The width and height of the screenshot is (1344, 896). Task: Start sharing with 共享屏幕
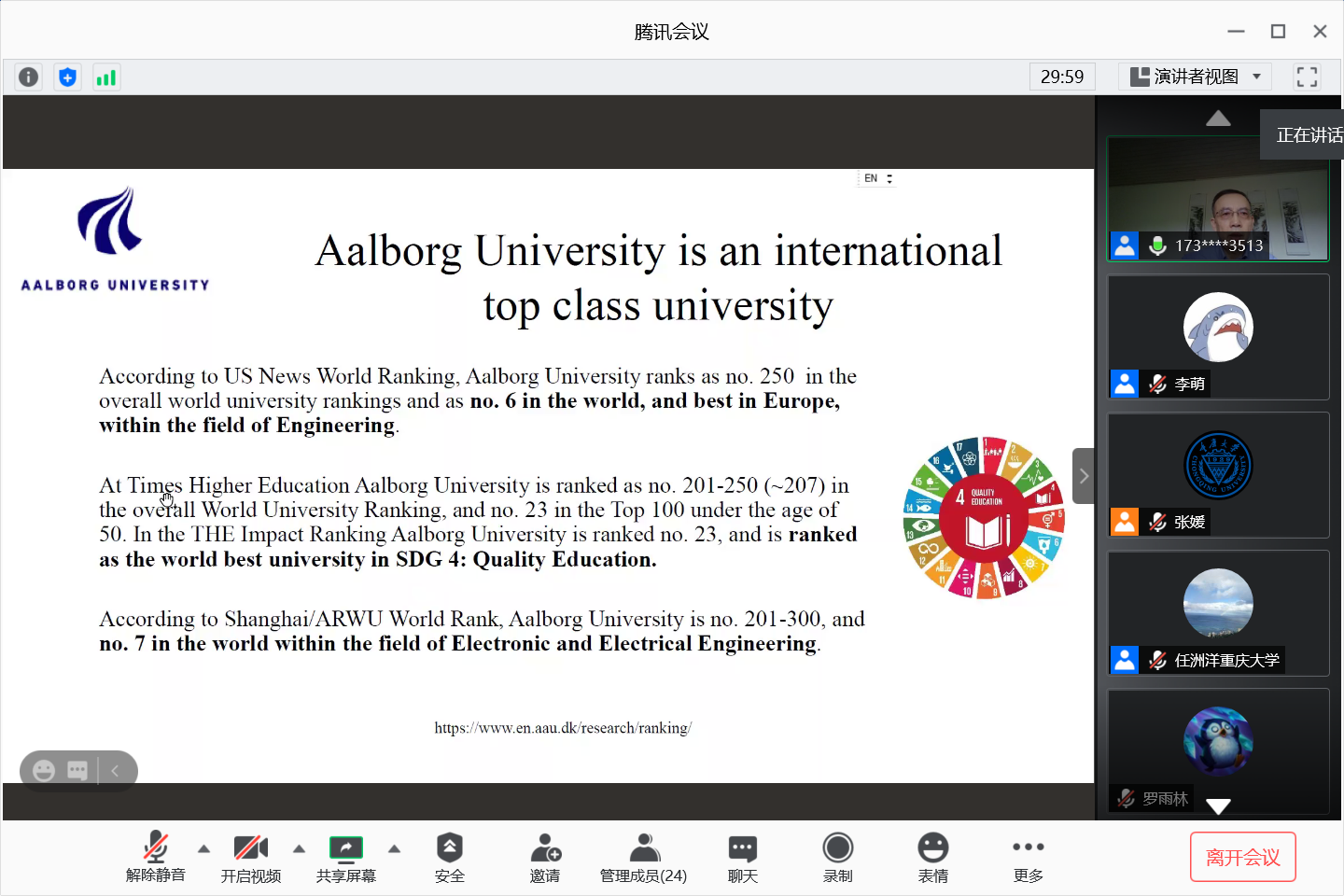[345, 857]
